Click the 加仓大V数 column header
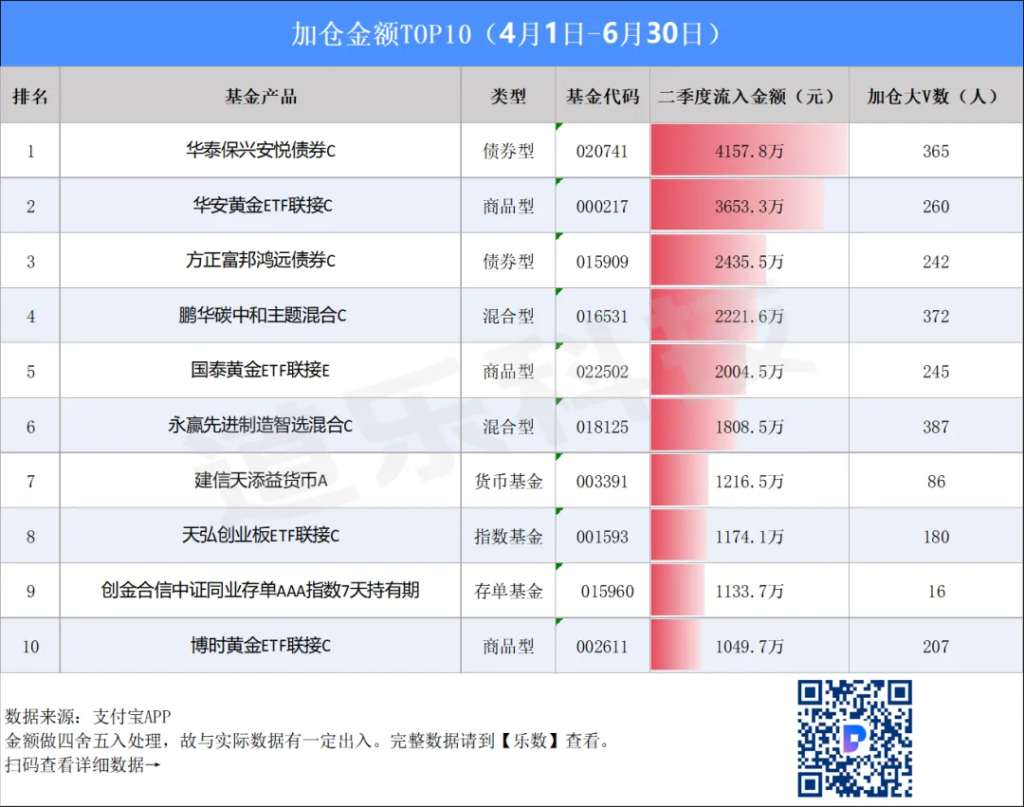Screen dimensions: 1024x807 pos(935,97)
